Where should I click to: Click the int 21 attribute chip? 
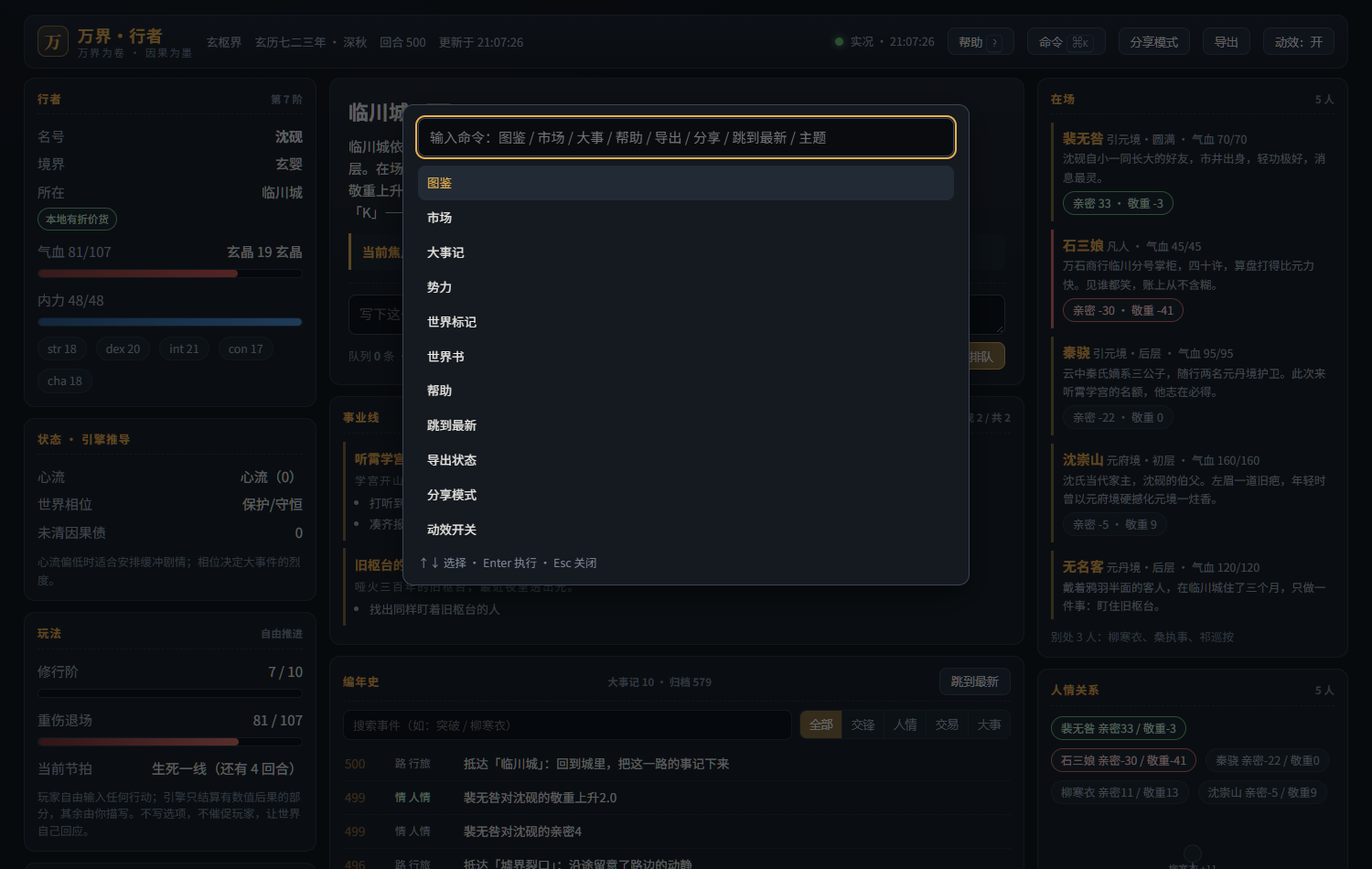pyautogui.click(x=184, y=349)
